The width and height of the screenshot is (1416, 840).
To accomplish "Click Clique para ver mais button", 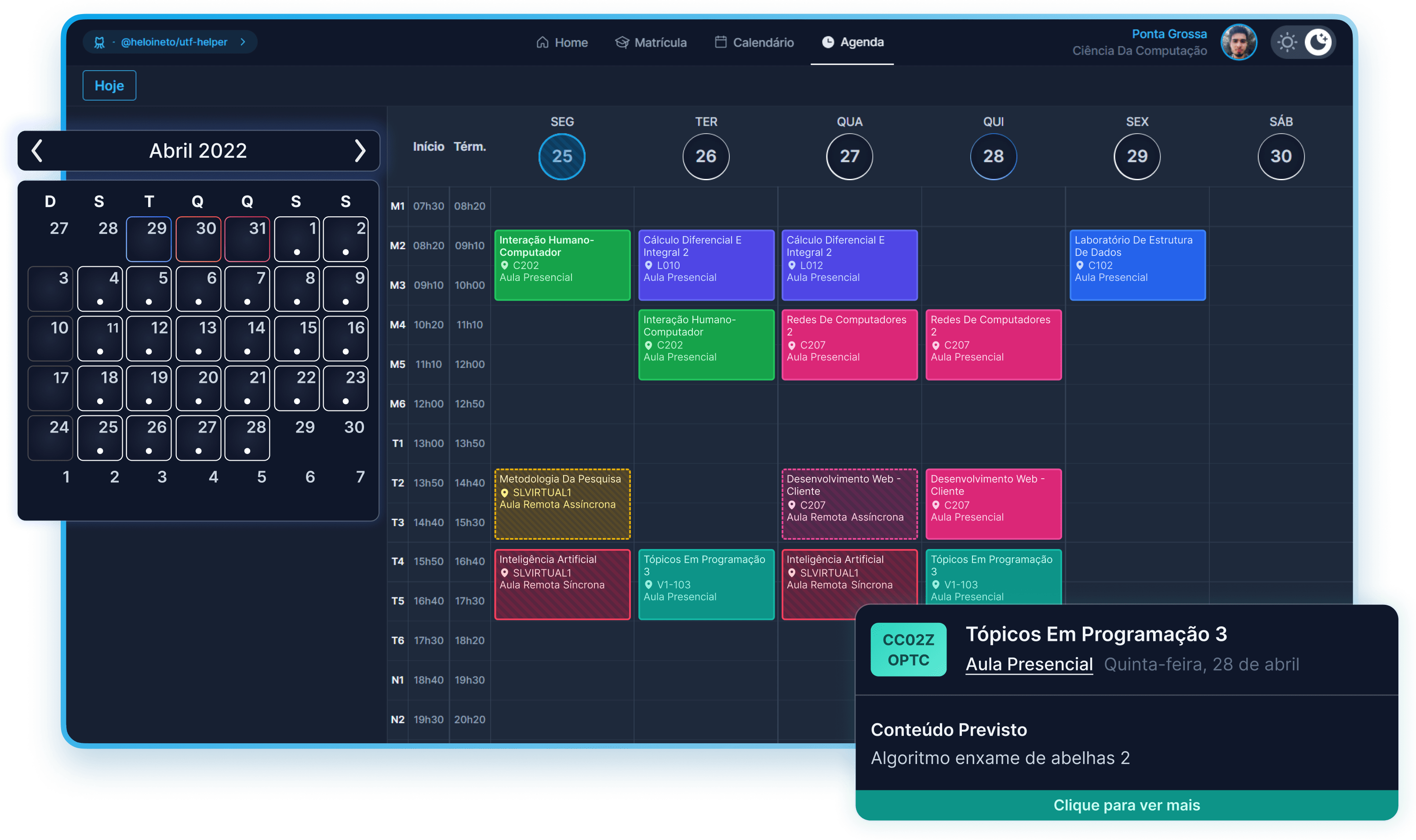I will (1126, 804).
